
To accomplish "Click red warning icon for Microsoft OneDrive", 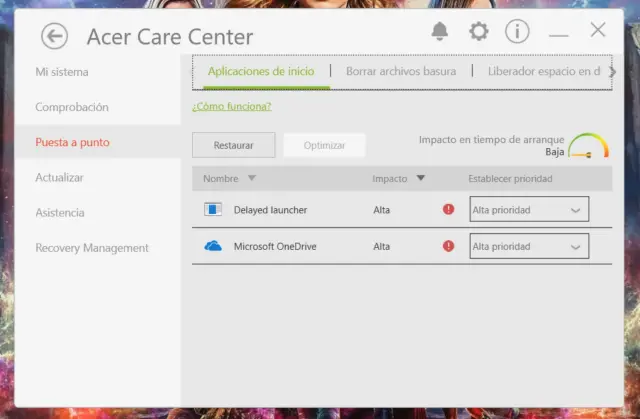I will tap(448, 246).
